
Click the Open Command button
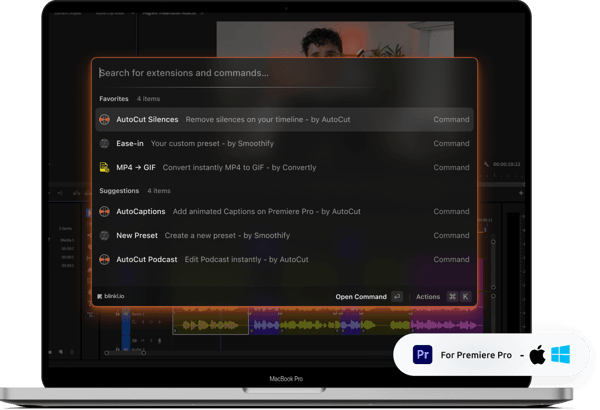(360, 297)
